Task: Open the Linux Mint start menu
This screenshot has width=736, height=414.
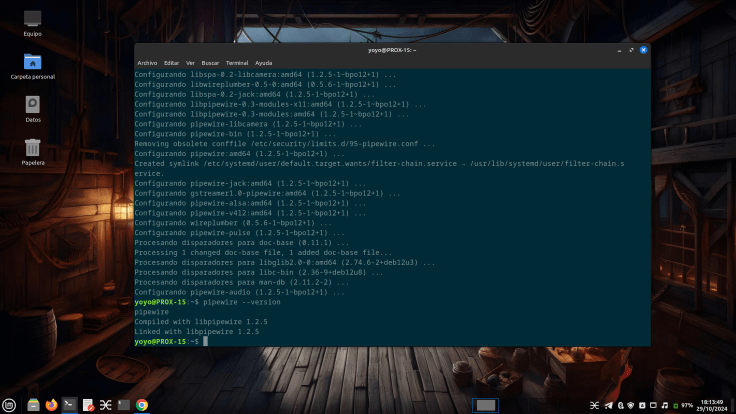Action: [x=11, y=405]
